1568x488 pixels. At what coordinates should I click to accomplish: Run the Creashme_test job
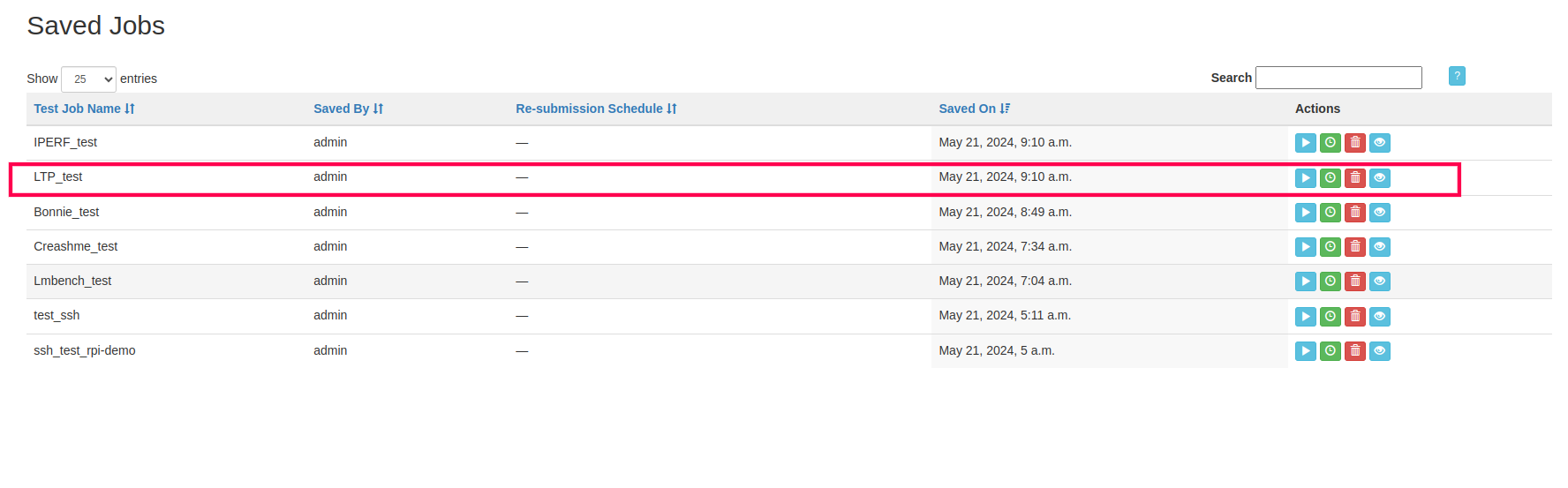click(1305, 247)
